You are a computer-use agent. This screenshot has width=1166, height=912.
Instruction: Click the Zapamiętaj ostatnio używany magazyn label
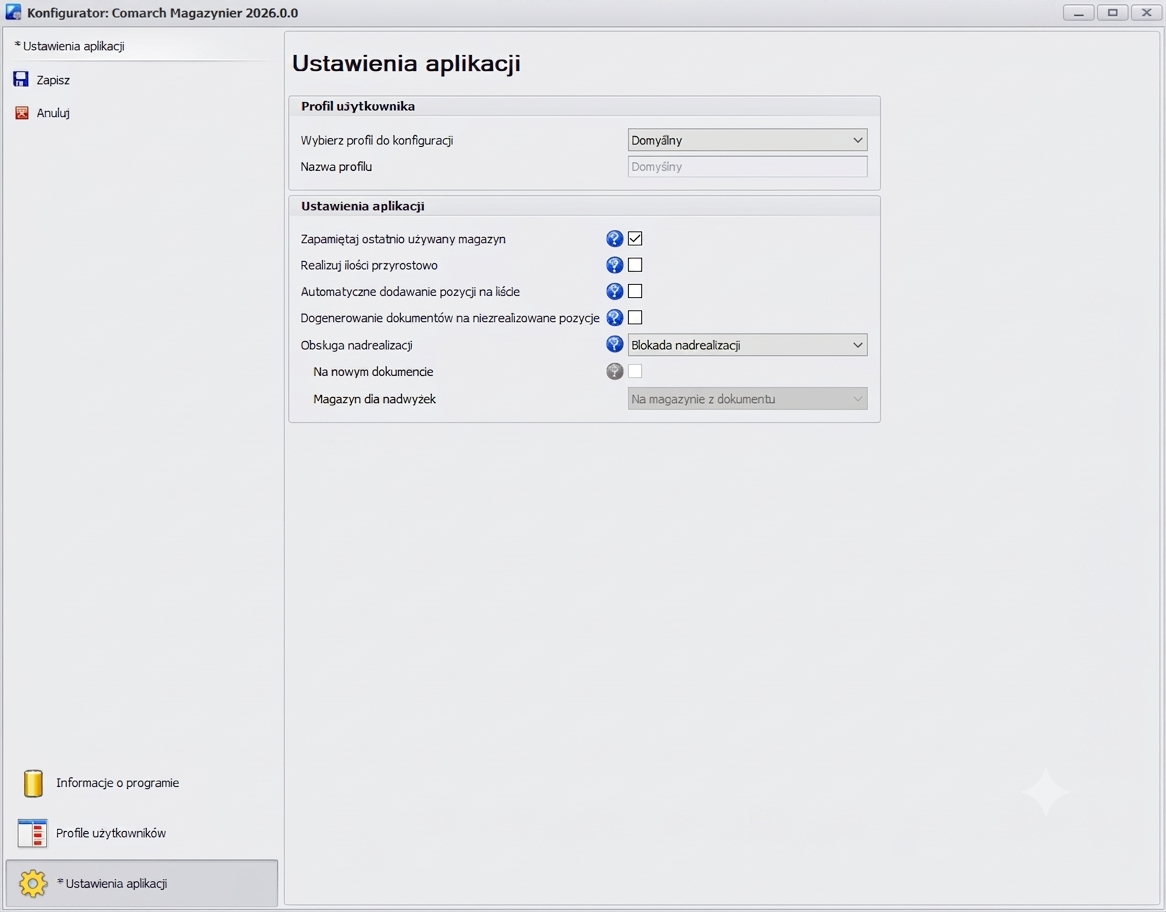coord(403,239)
